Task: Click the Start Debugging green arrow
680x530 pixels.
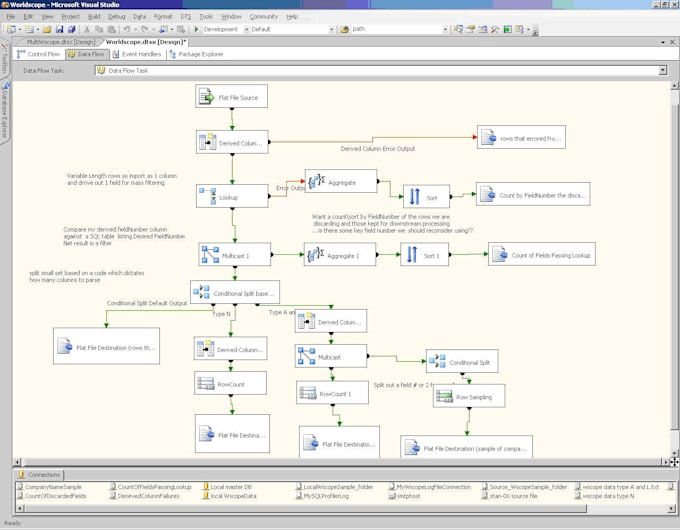Action: pyautogui.click(x=195, y=29)
